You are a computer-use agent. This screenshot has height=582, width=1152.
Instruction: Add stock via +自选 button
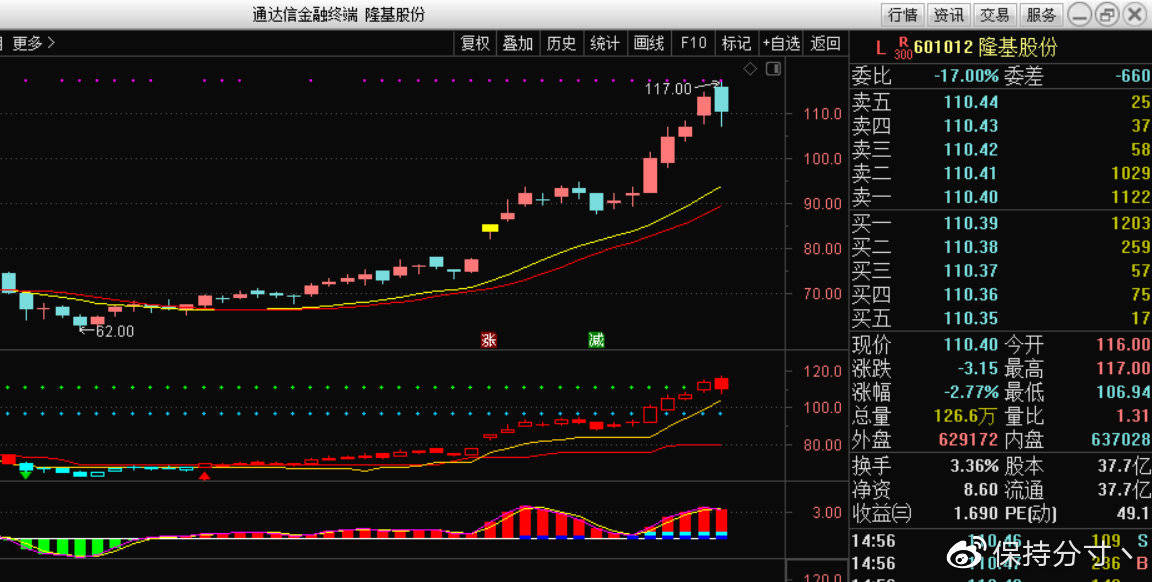(x=781, y=43)
